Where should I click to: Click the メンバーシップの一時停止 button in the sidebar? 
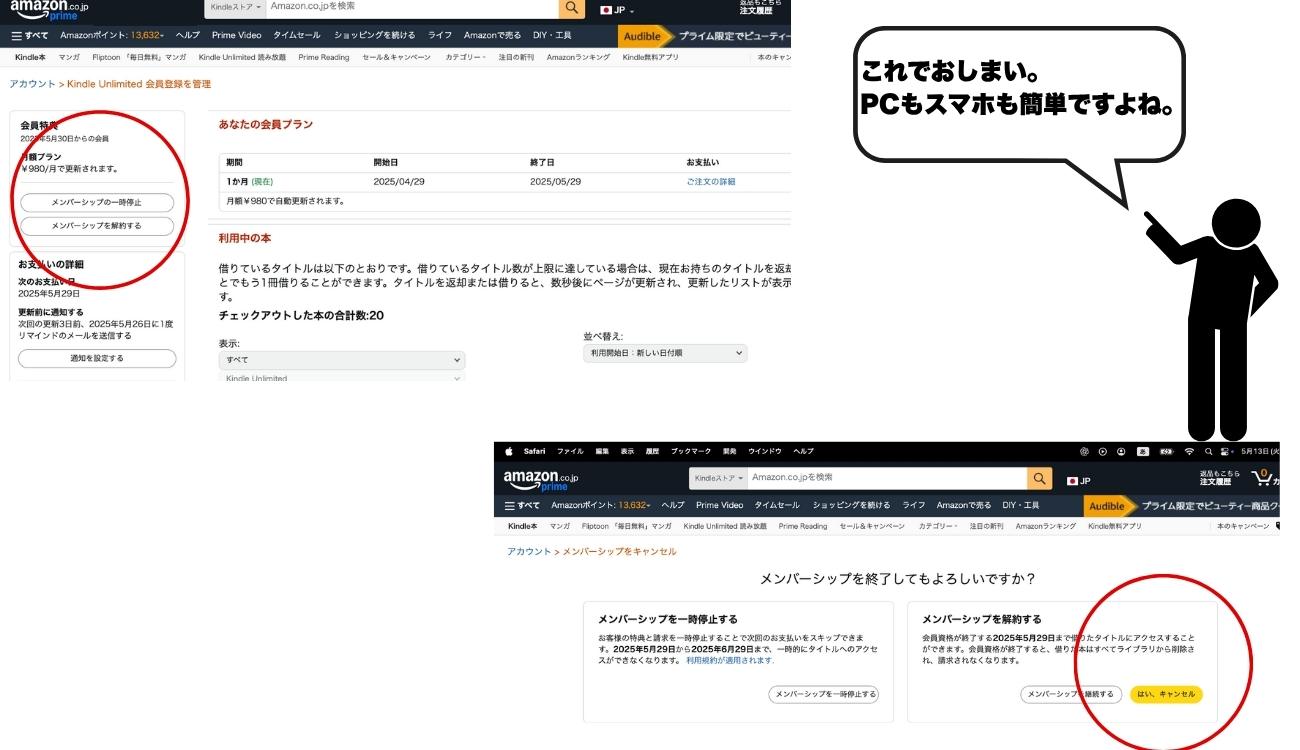coord(97,202)
